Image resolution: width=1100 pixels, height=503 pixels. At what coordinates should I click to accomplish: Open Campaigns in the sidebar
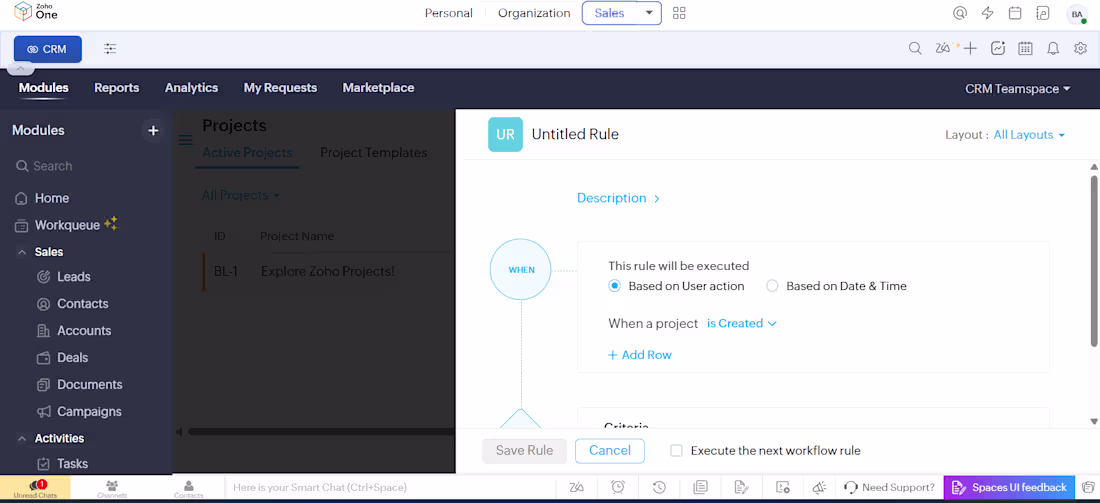89,412
